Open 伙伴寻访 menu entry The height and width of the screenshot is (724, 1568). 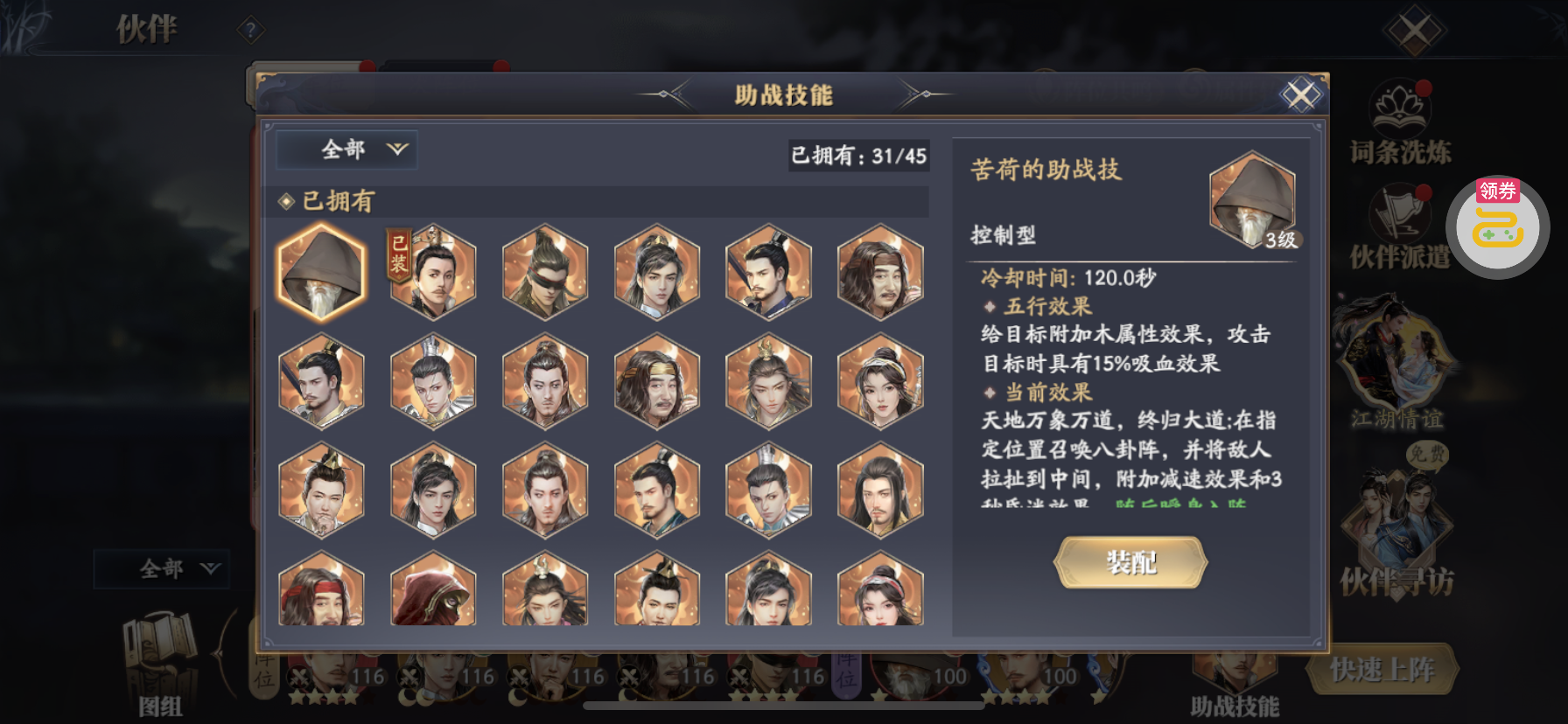(x=1397, y=523)
